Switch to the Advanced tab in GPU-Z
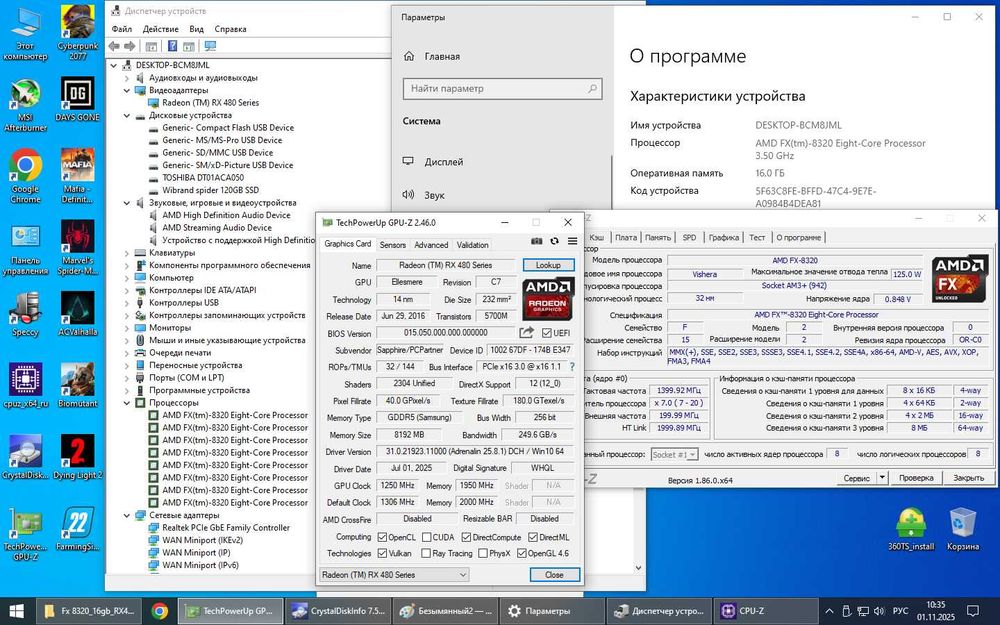 (x=431, y=244)
